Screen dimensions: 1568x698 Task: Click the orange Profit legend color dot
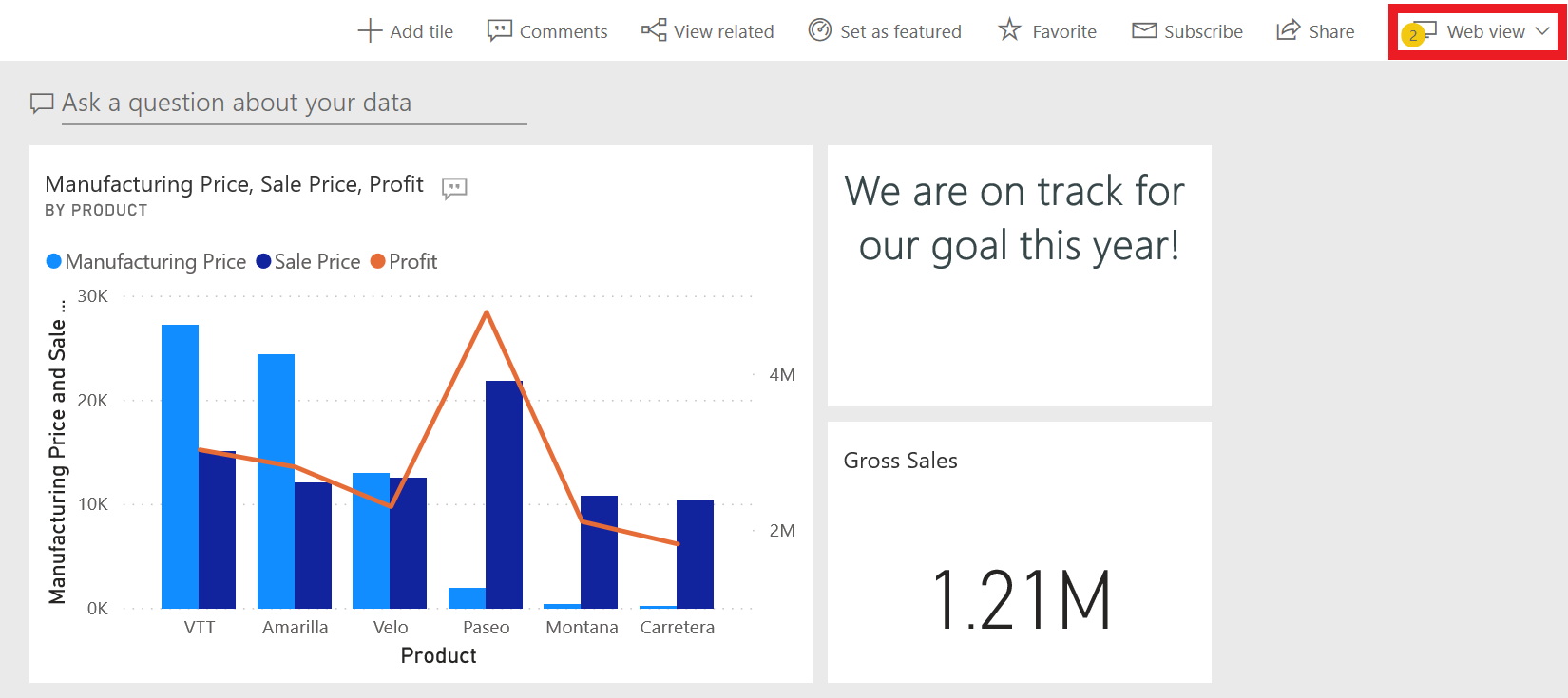coord(377,261)
